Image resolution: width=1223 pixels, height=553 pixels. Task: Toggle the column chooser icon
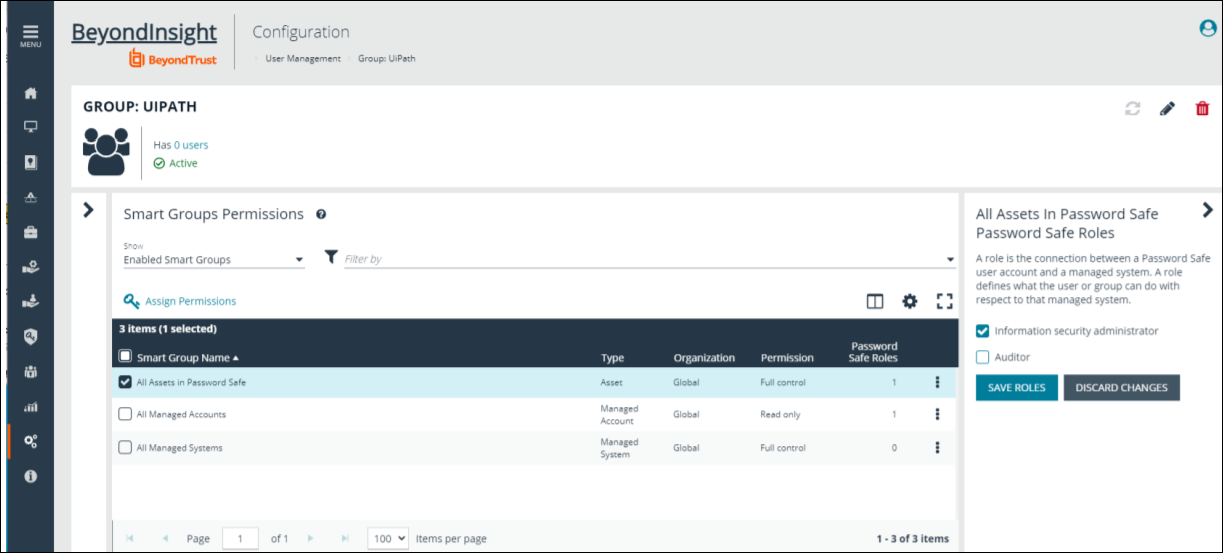click(875, 301)
